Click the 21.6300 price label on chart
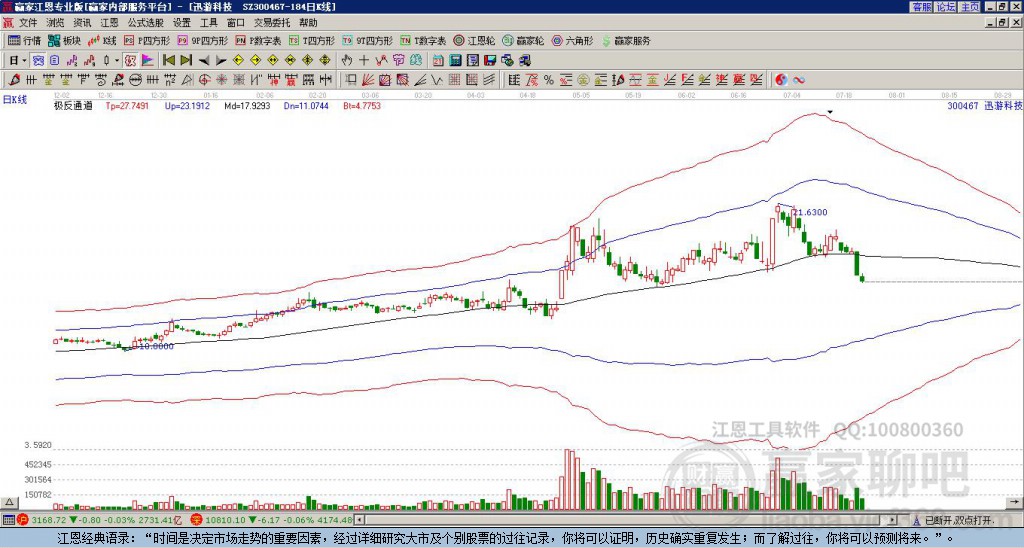Viewport: 1024px width, 548px height. coord(810,212)
